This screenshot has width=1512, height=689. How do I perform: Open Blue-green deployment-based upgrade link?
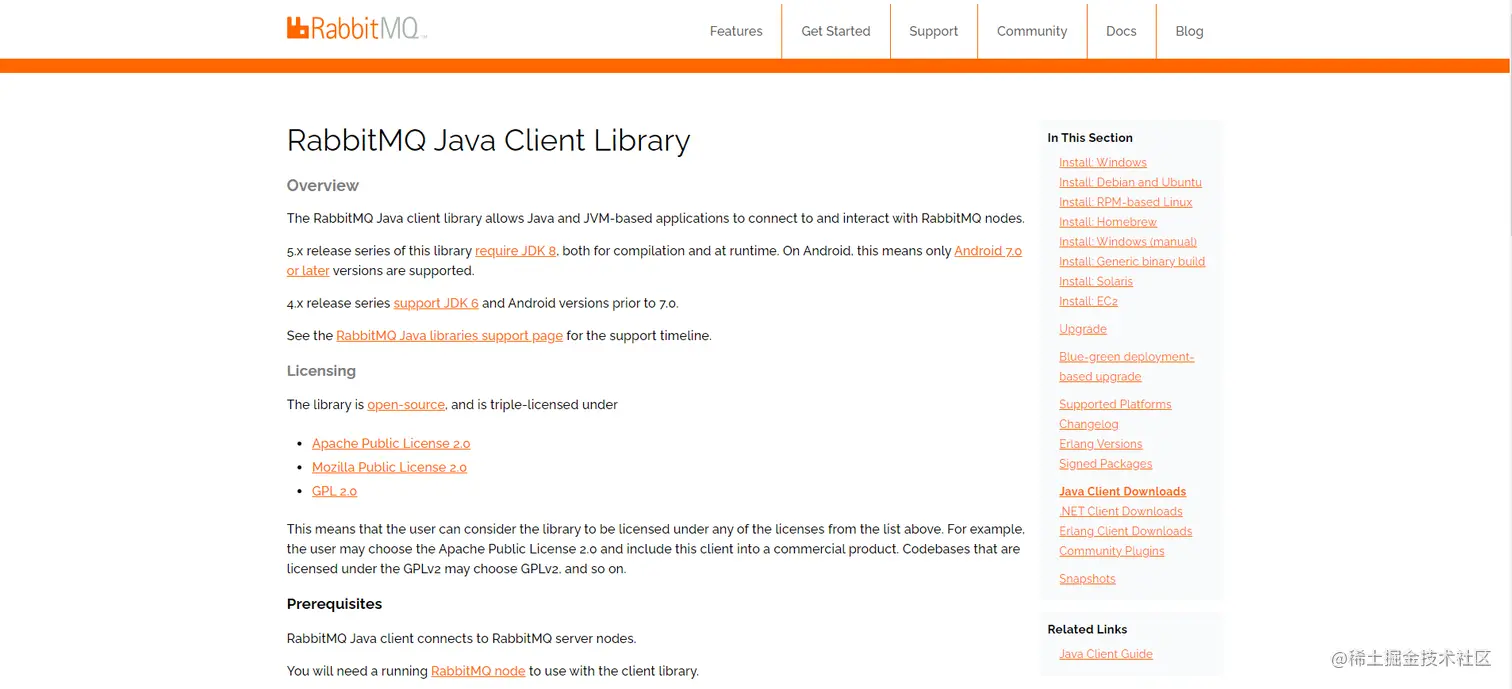[1126, 367]
